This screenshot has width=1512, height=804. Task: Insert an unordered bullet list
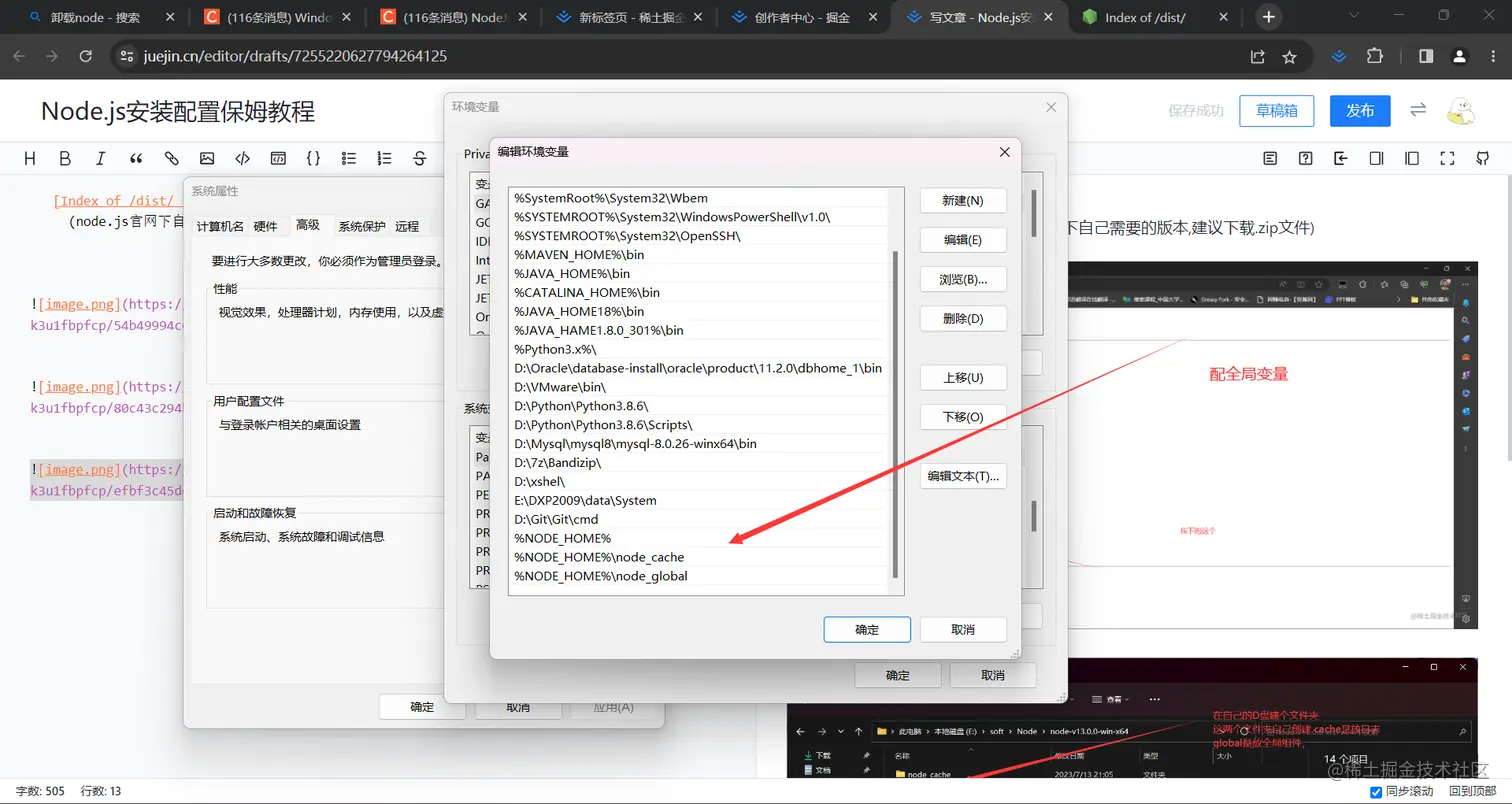point(349,158)
